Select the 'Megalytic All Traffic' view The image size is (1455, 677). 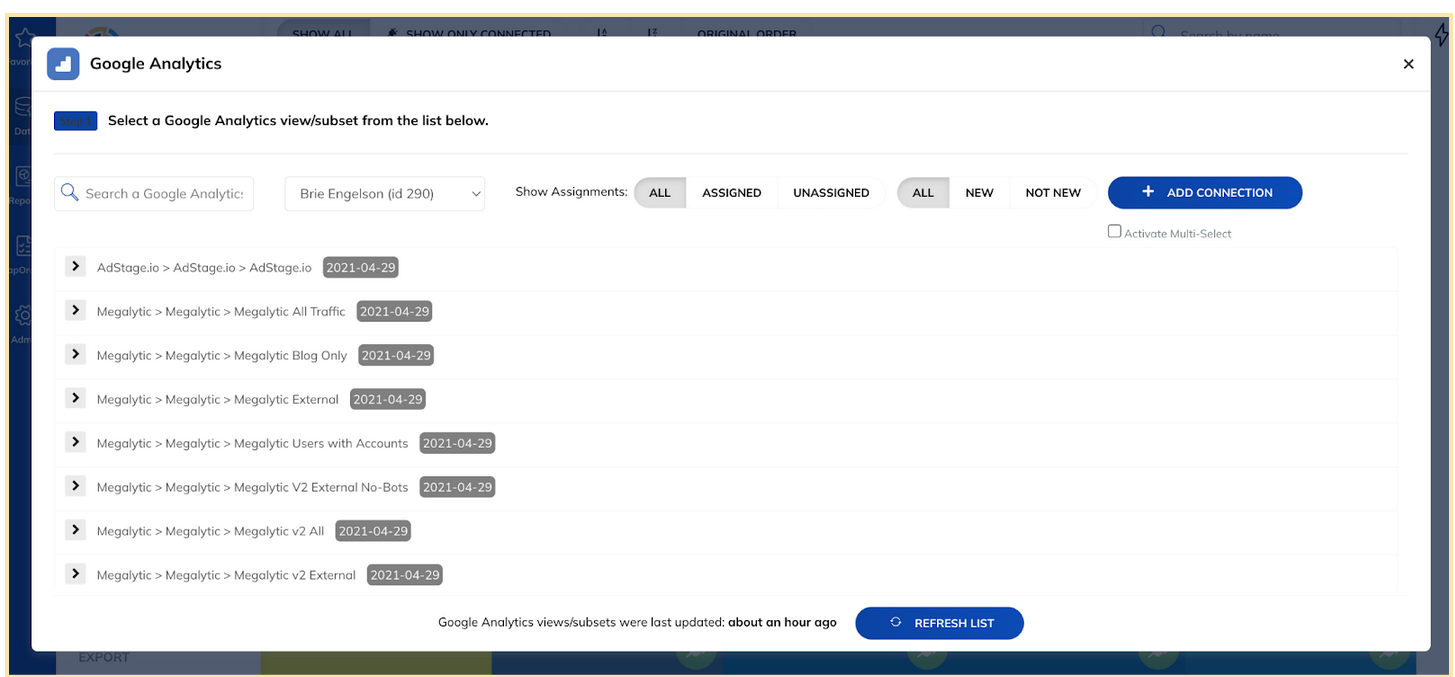[221, 312]
